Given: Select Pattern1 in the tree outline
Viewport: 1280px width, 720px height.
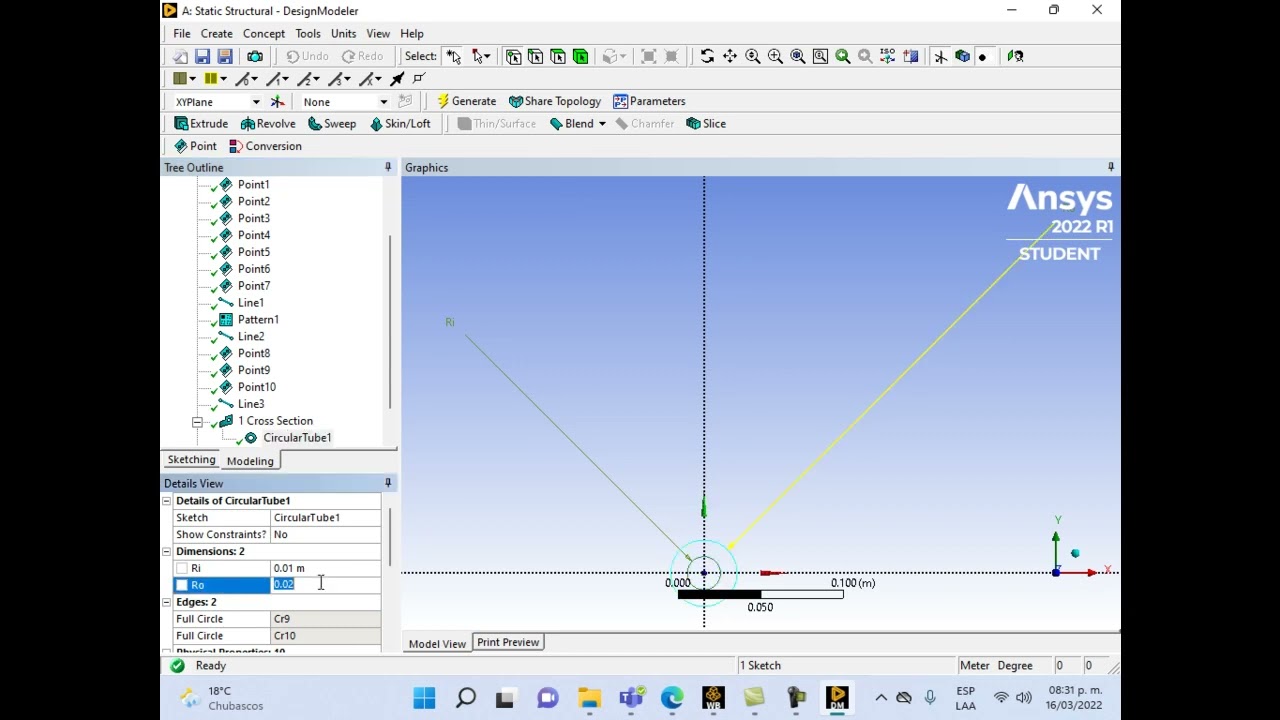Looking at the screenshot, I should 258,320.
